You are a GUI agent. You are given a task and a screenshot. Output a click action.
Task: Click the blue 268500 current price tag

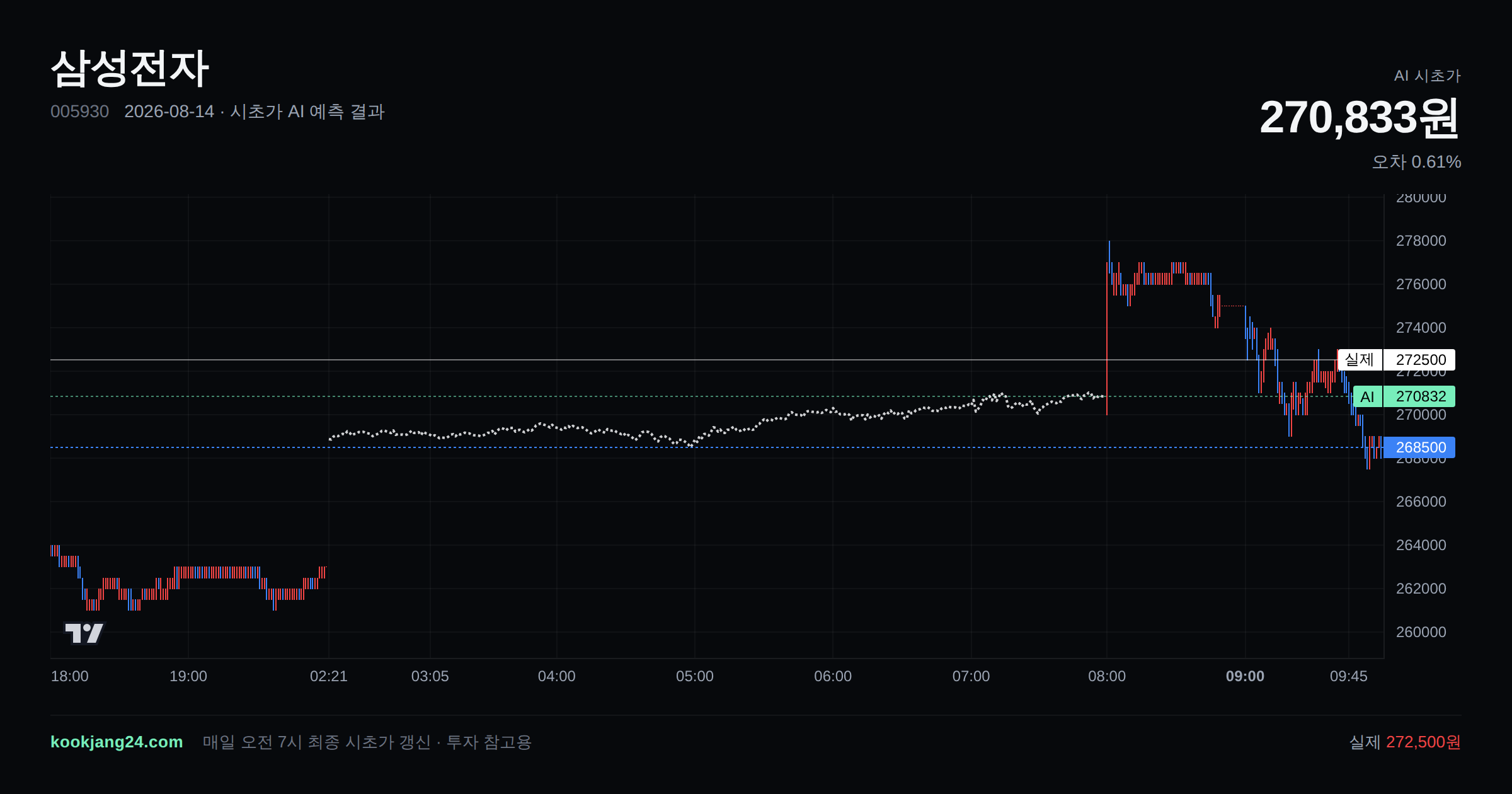pos(1419,447)
